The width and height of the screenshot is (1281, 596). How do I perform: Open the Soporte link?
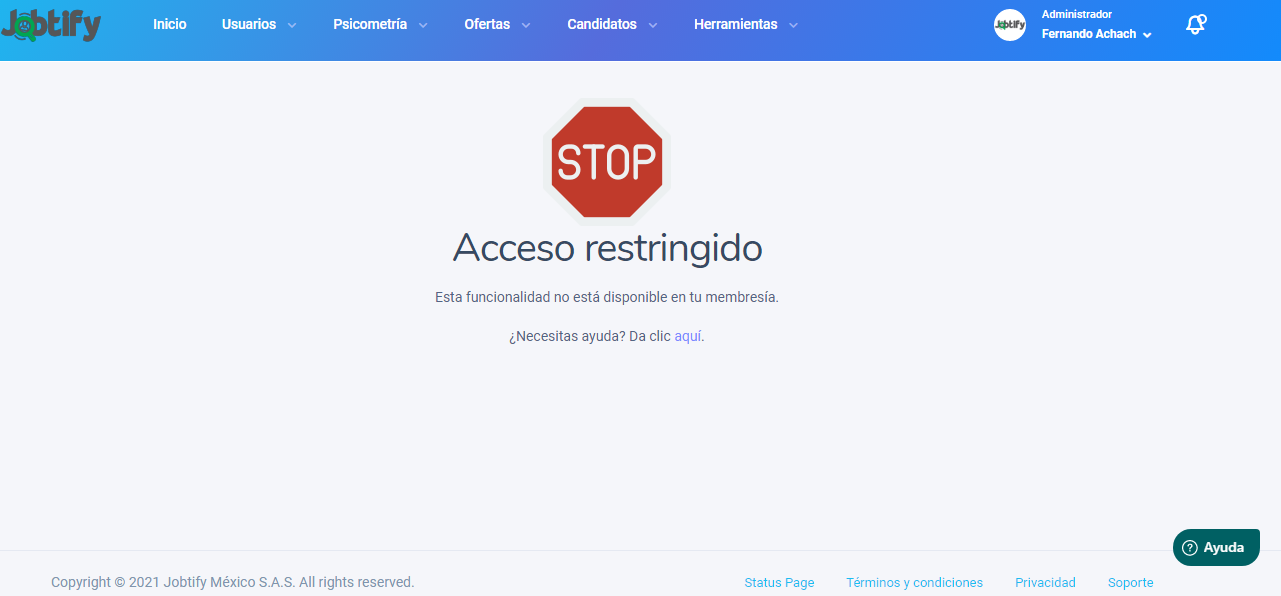(x=1130, y=582)
